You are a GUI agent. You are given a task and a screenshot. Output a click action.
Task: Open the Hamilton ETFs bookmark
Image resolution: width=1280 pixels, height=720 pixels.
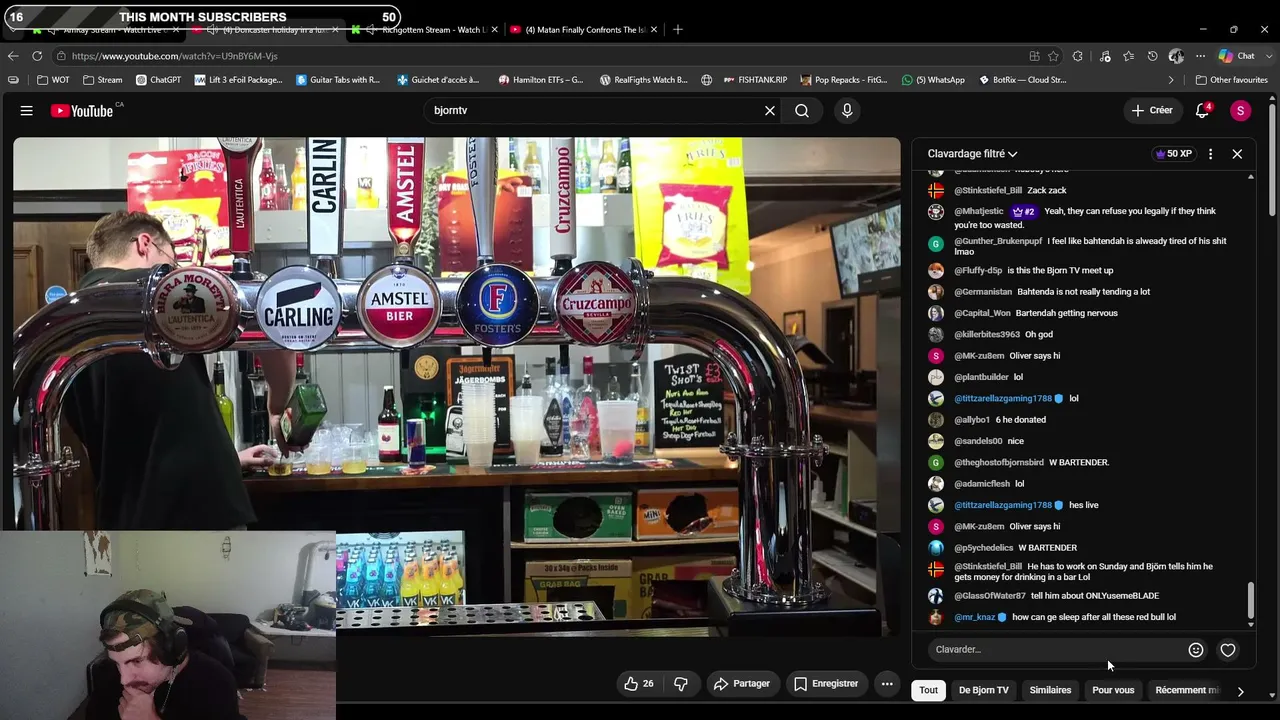click(x=541, y=80)
